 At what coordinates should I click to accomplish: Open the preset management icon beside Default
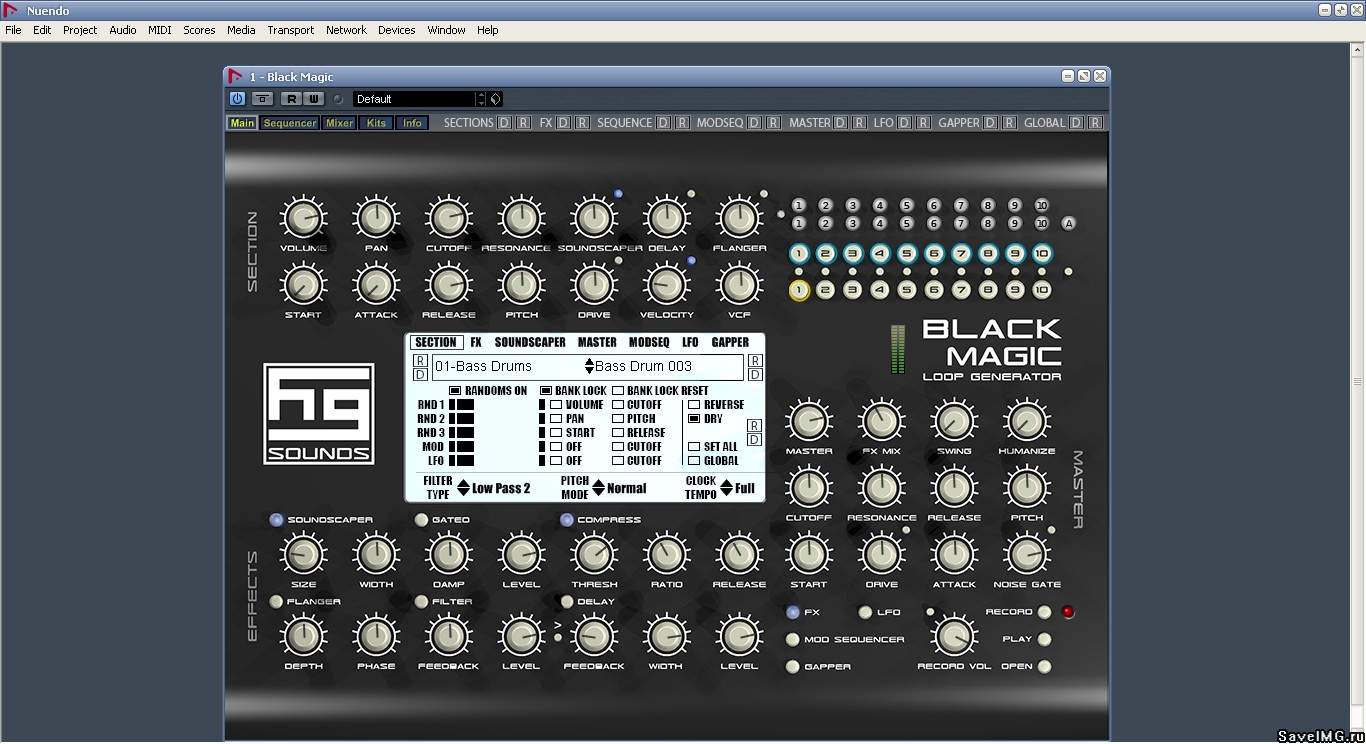click(x=496, y=99)
